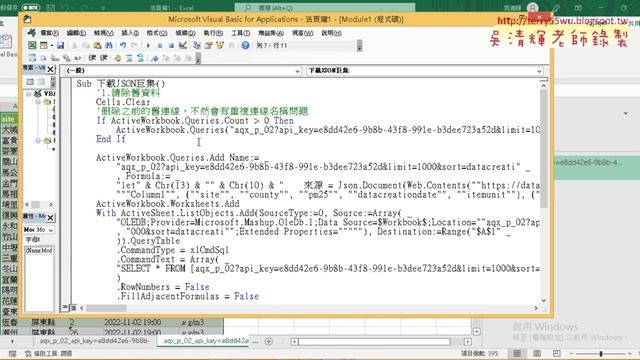Select second aqx_p_02 sheet tab in Excel
Screen dimensions: 640x360
click(206, 341)
